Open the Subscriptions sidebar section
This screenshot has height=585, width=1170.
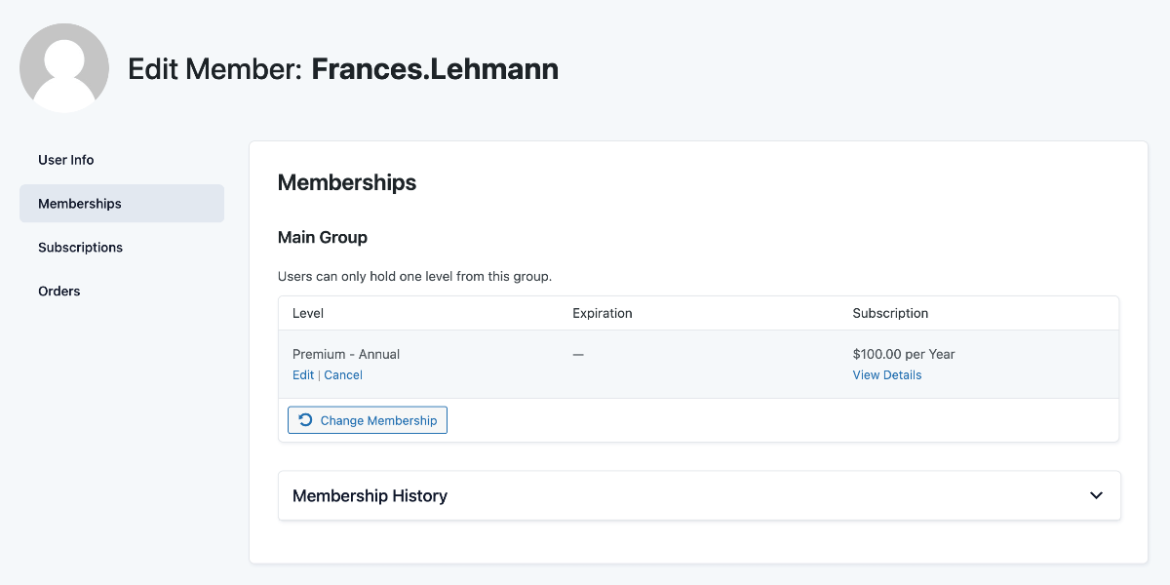(79, 247)
